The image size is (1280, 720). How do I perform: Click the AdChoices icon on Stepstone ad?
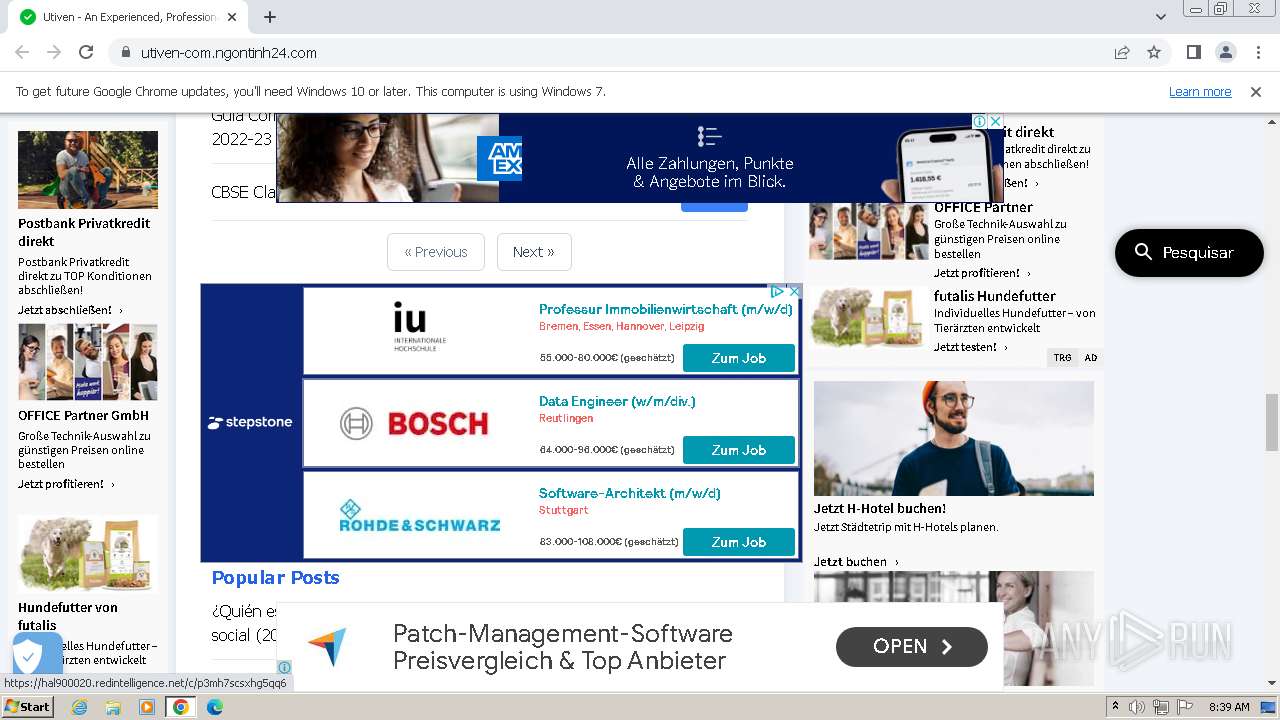tap(777, 291)
